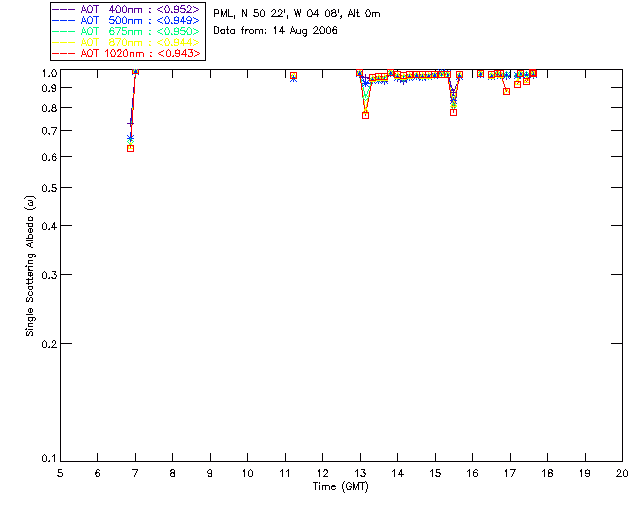
Task: Click x-axis tick label 18
Action: [x=547, y=473]
